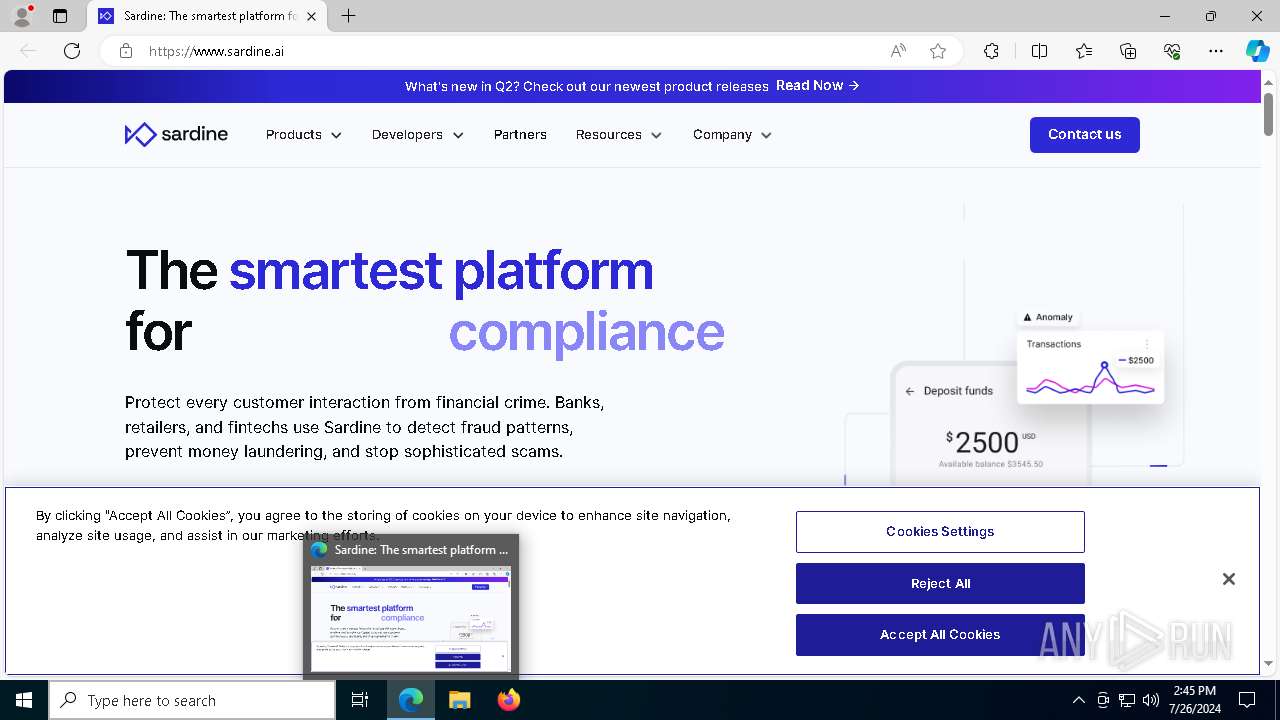Image resolution: width=1280 pixels, height=720 pixels.
Task: Go to Sardine logo home
Action: tap(176, 134)
